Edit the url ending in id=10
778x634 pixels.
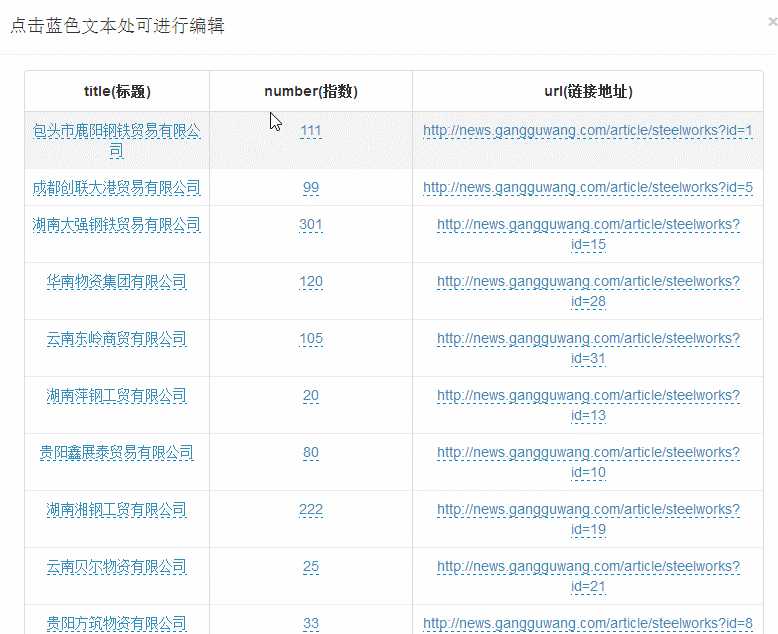(588, 462)
